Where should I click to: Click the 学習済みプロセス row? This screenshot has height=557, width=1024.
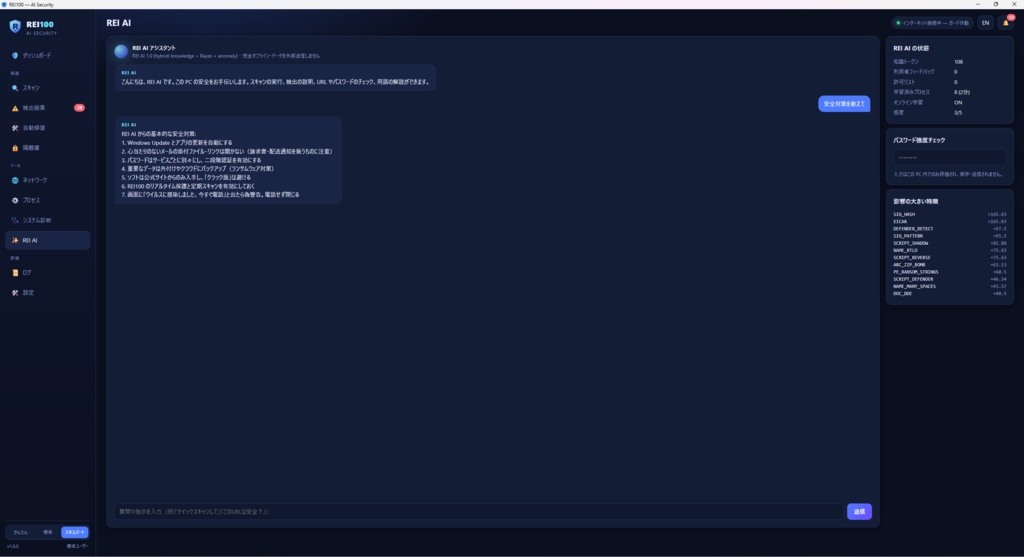click(950, 92)
